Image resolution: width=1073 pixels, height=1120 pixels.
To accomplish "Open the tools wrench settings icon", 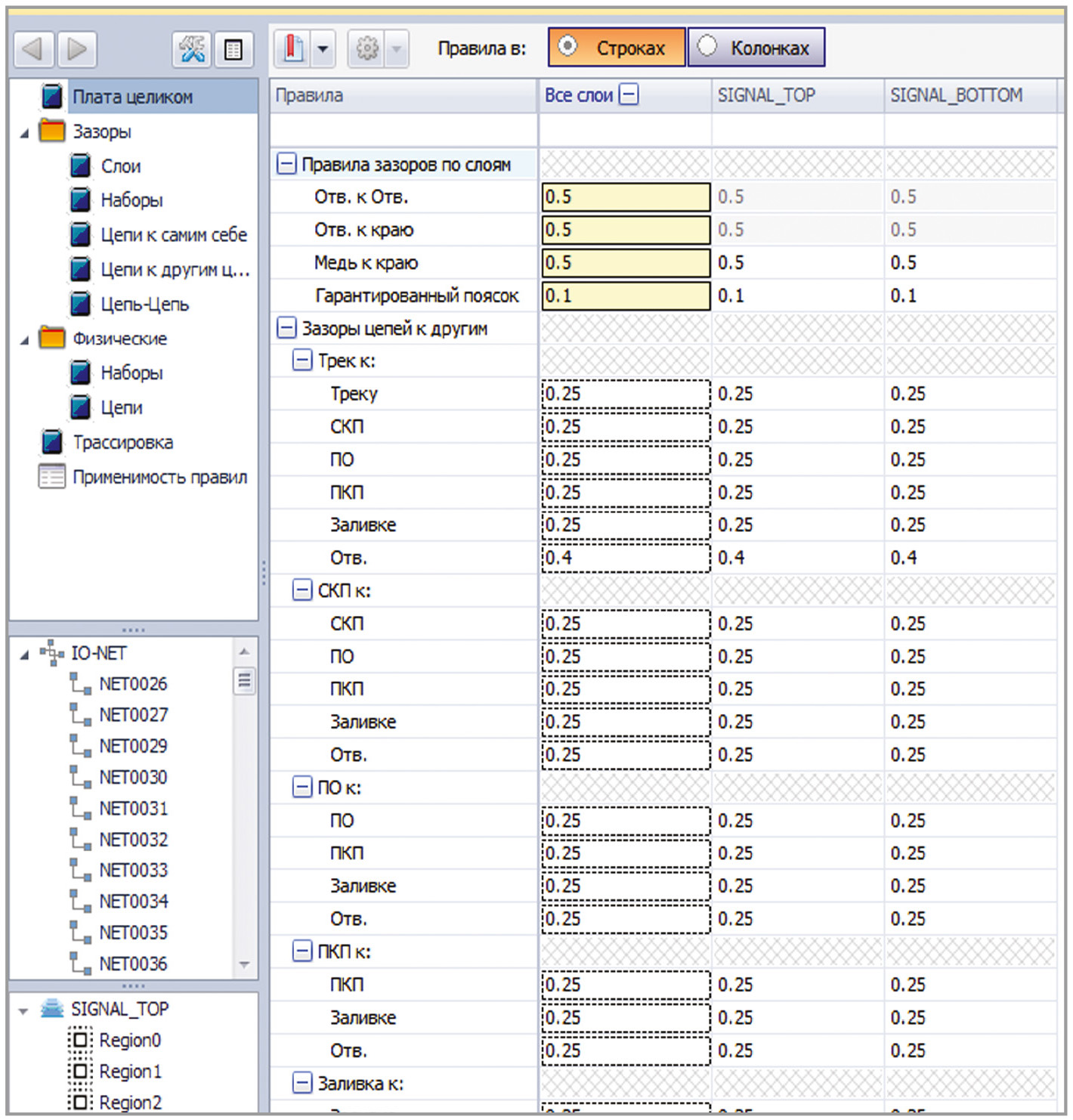I will point(191,50).
